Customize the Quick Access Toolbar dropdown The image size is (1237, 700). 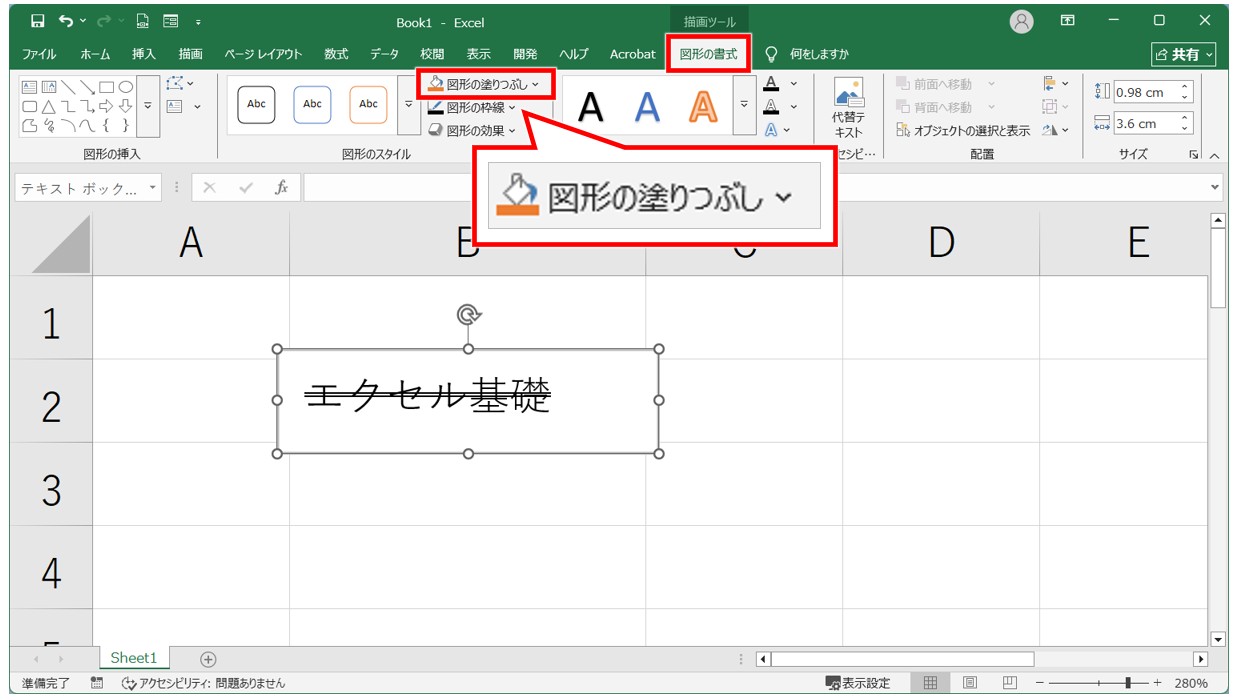pos(198,21)
